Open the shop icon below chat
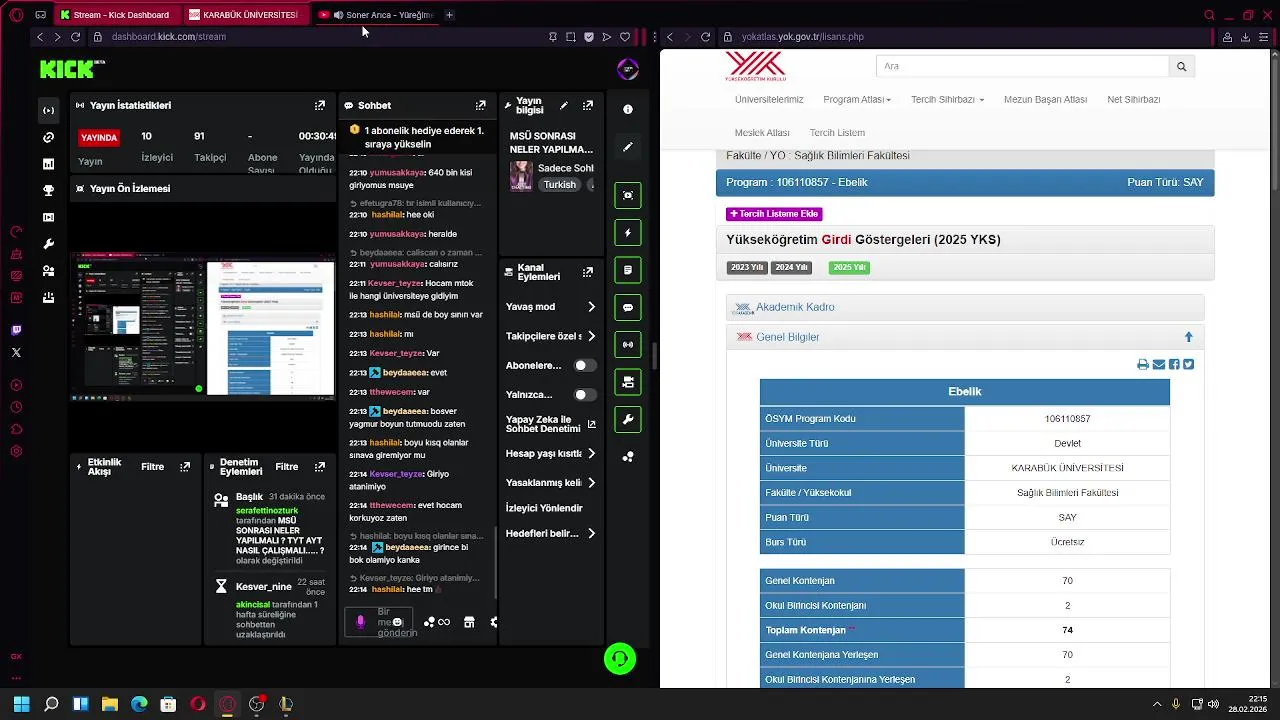 click(x=468, y=622)
